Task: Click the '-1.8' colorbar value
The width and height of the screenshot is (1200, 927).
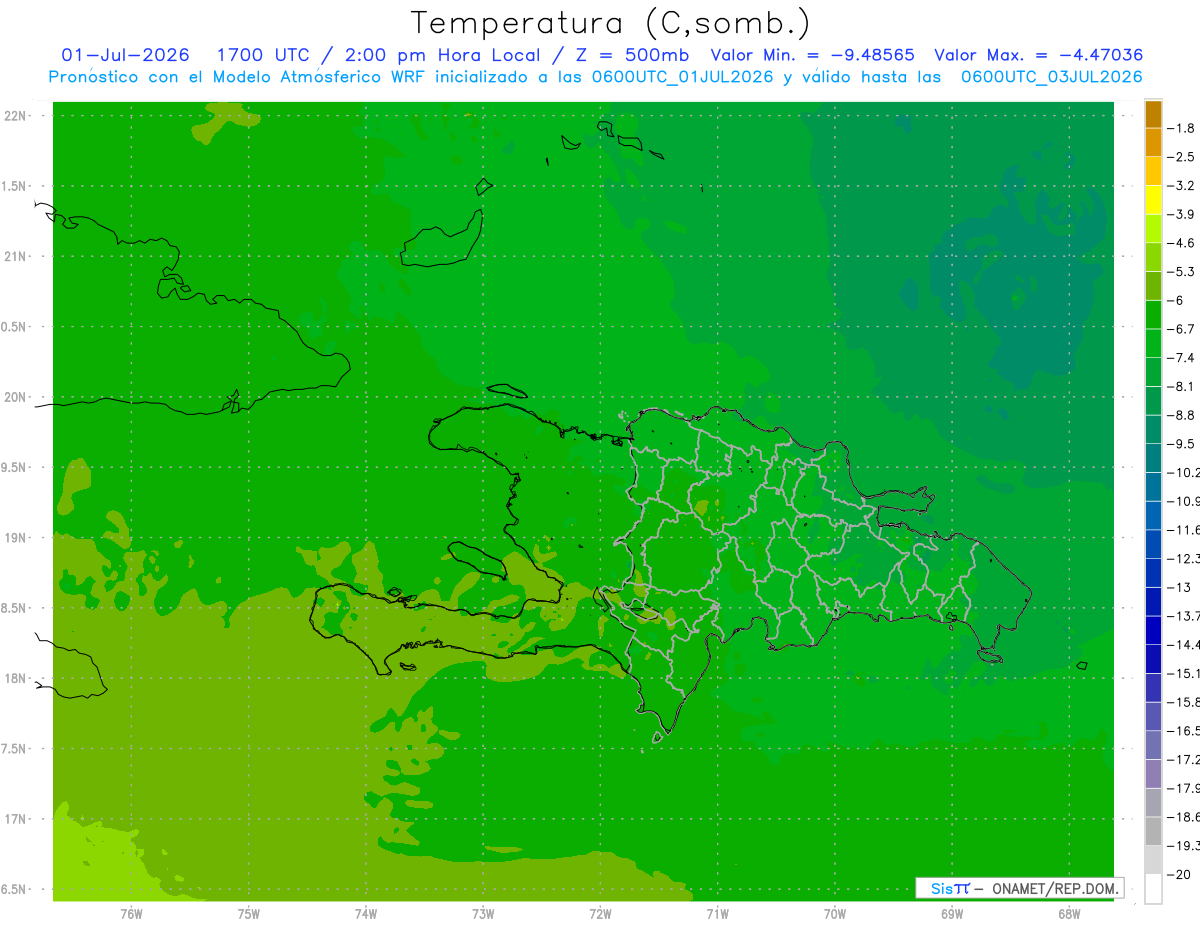Action: coord(1181,128)
